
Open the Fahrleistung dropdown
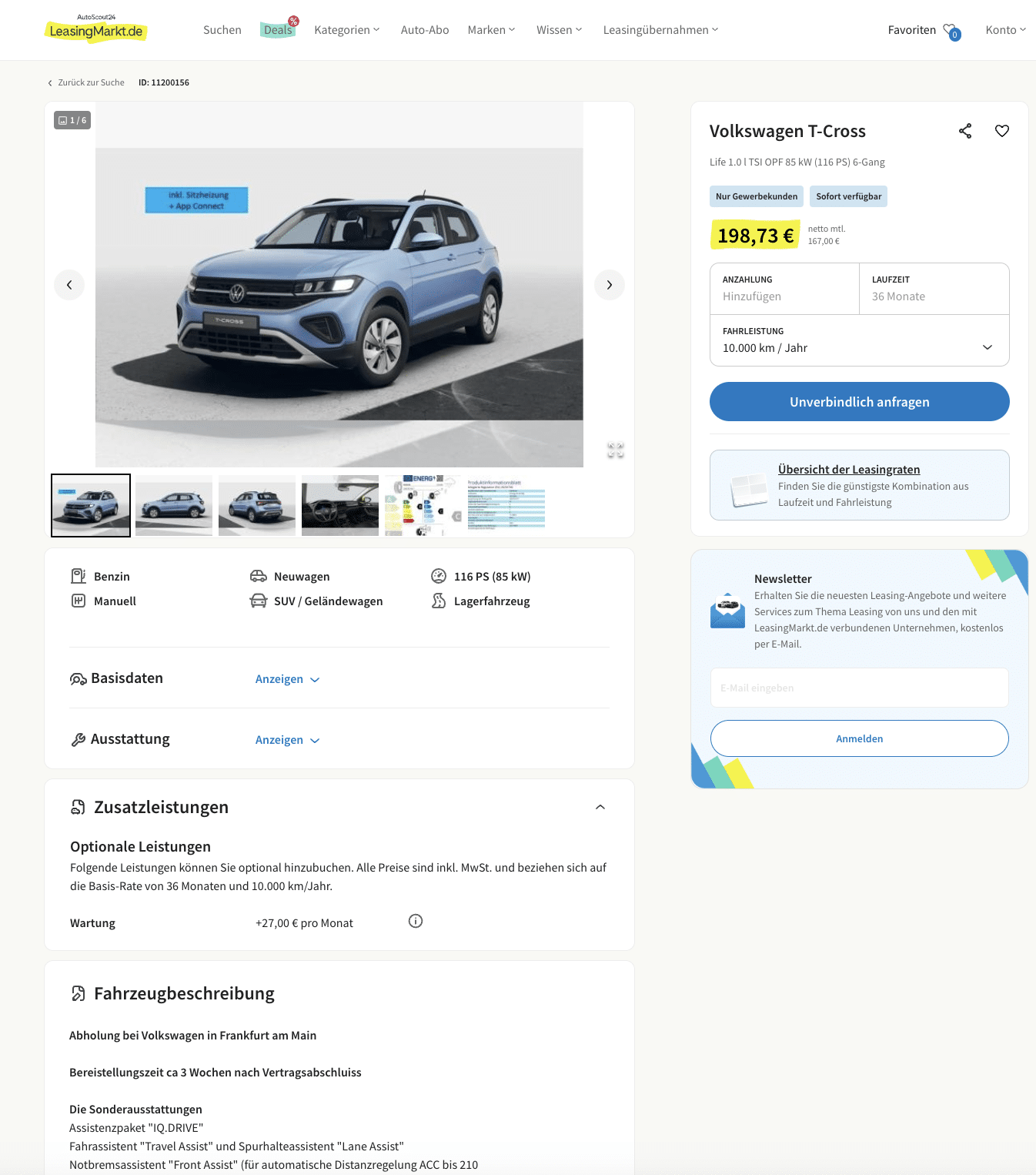[860, 340]
